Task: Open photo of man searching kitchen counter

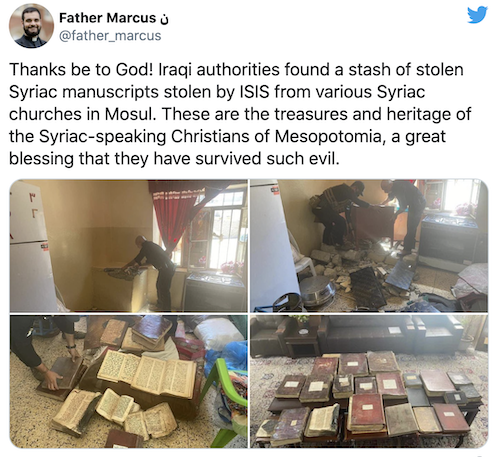Action: tap(128, 246)
